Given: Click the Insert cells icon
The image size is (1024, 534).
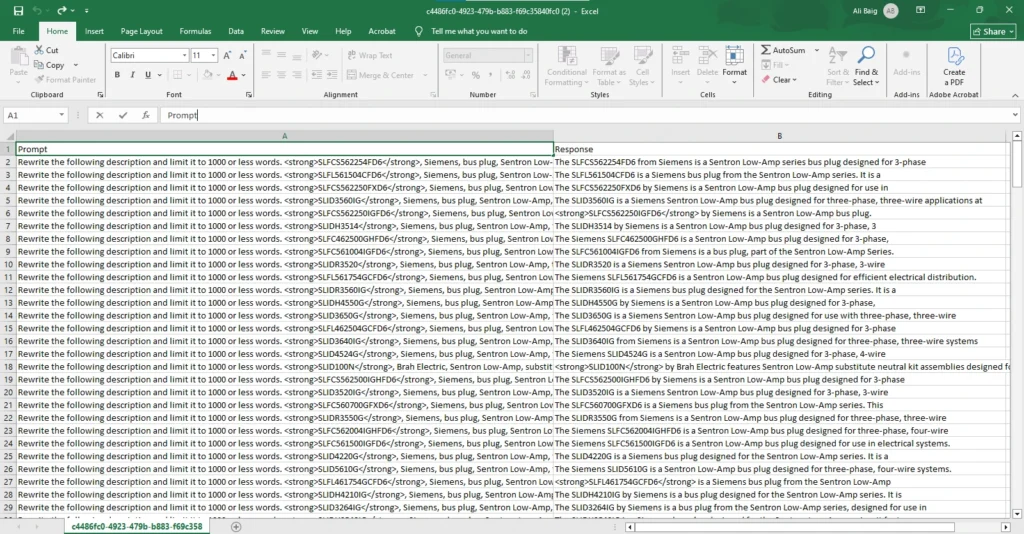Looking at the screenshot, I should pyautogui.click(x=680, y=57).
